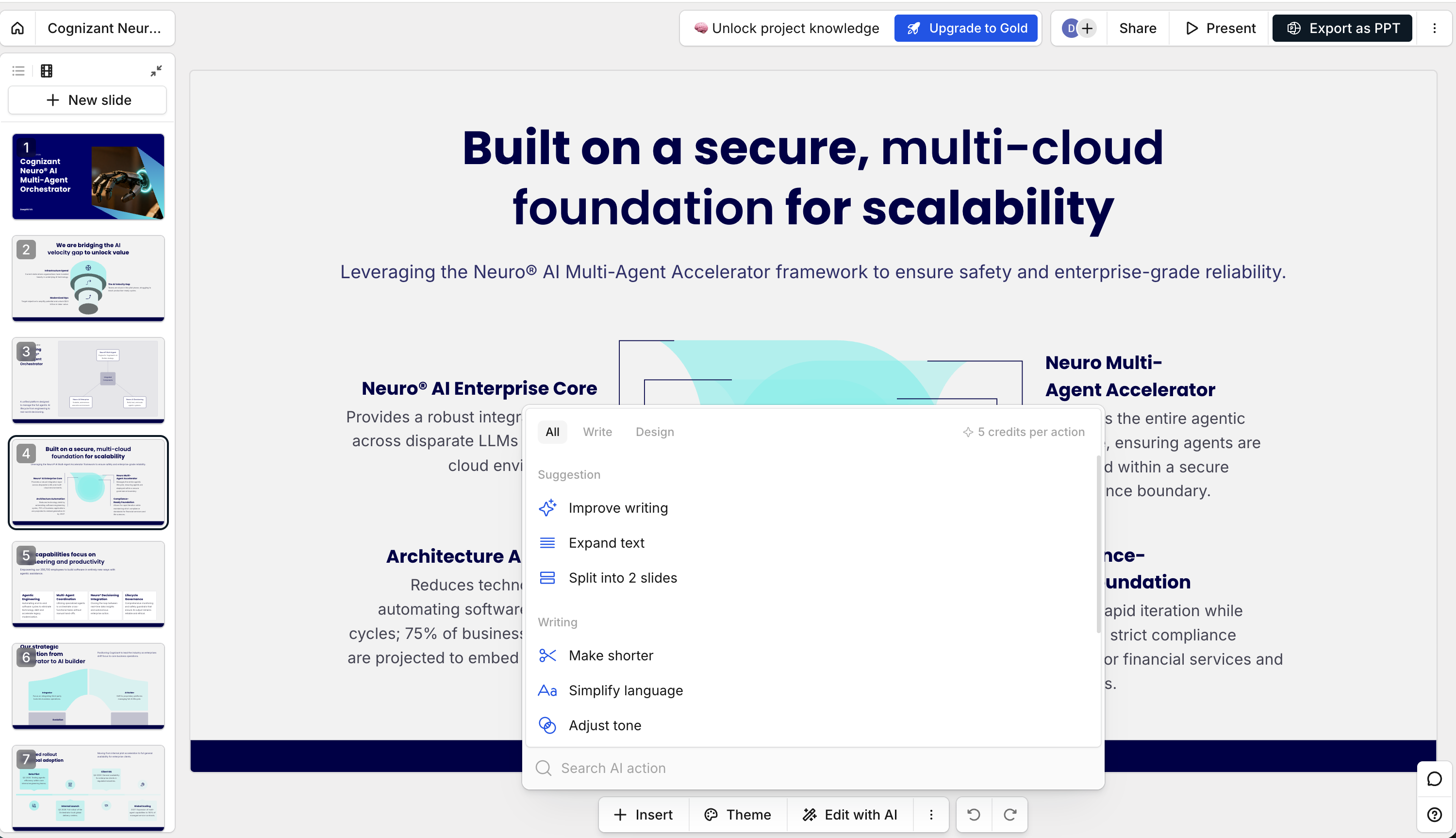Click the AI actions list scrollbar
Viewport: 1456px width, 838px height.
pyautogui.click(x=1098, y=544)
